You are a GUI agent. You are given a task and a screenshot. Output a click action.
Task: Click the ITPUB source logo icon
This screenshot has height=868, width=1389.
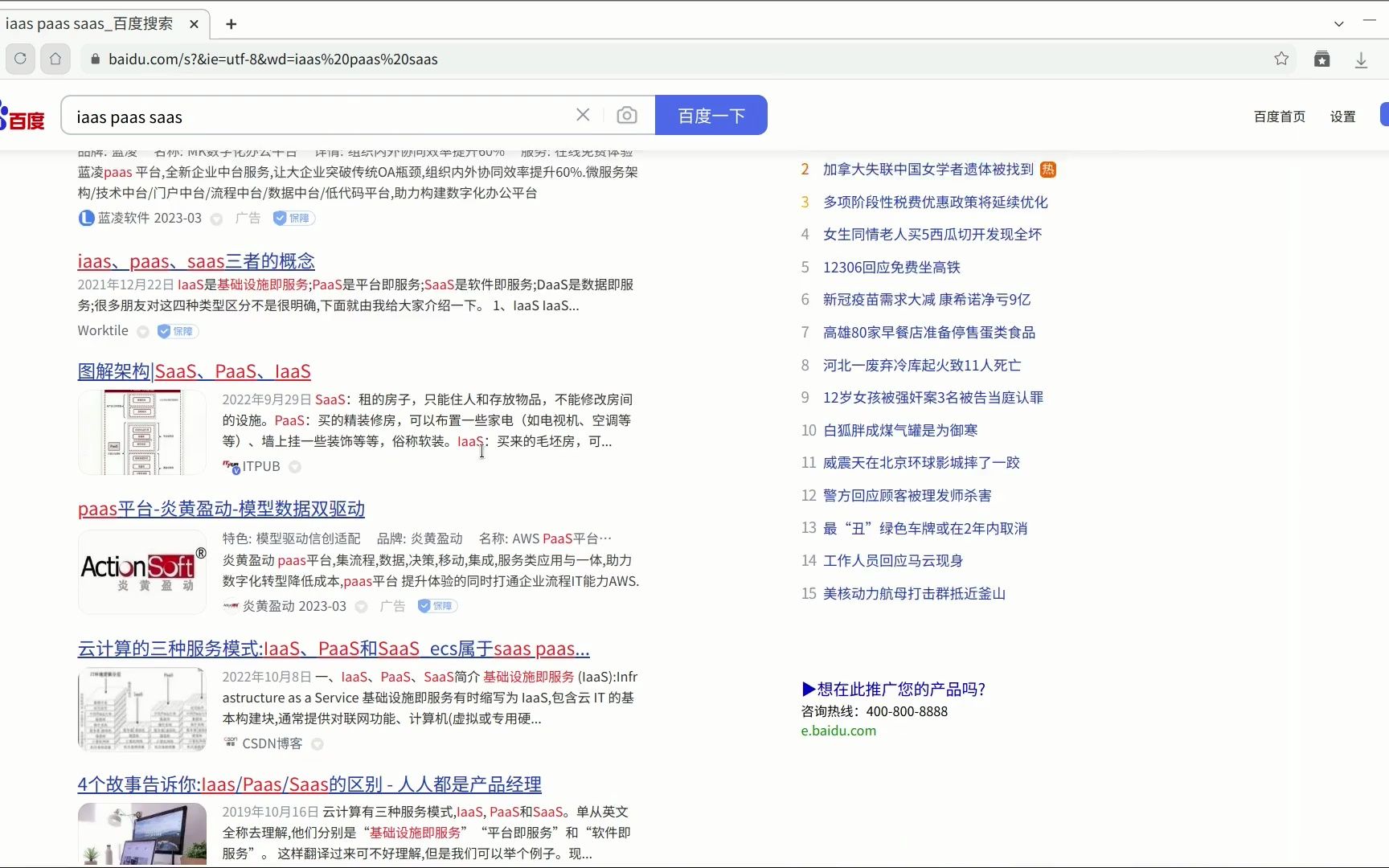[x=231, y=466]
